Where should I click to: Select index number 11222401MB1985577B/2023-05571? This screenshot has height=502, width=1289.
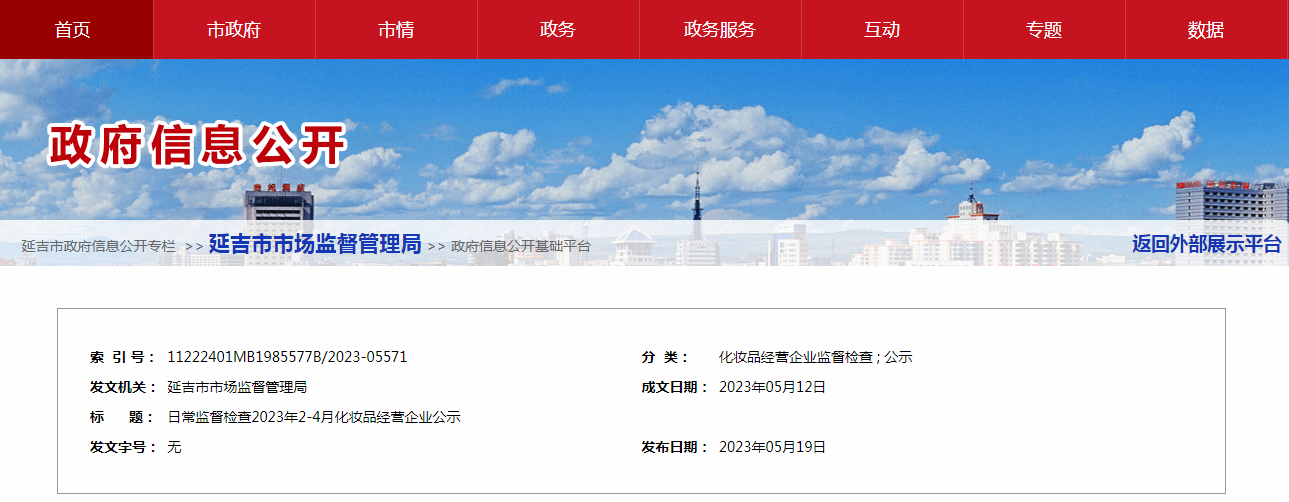pyautogui.click(x=287, y=357)
